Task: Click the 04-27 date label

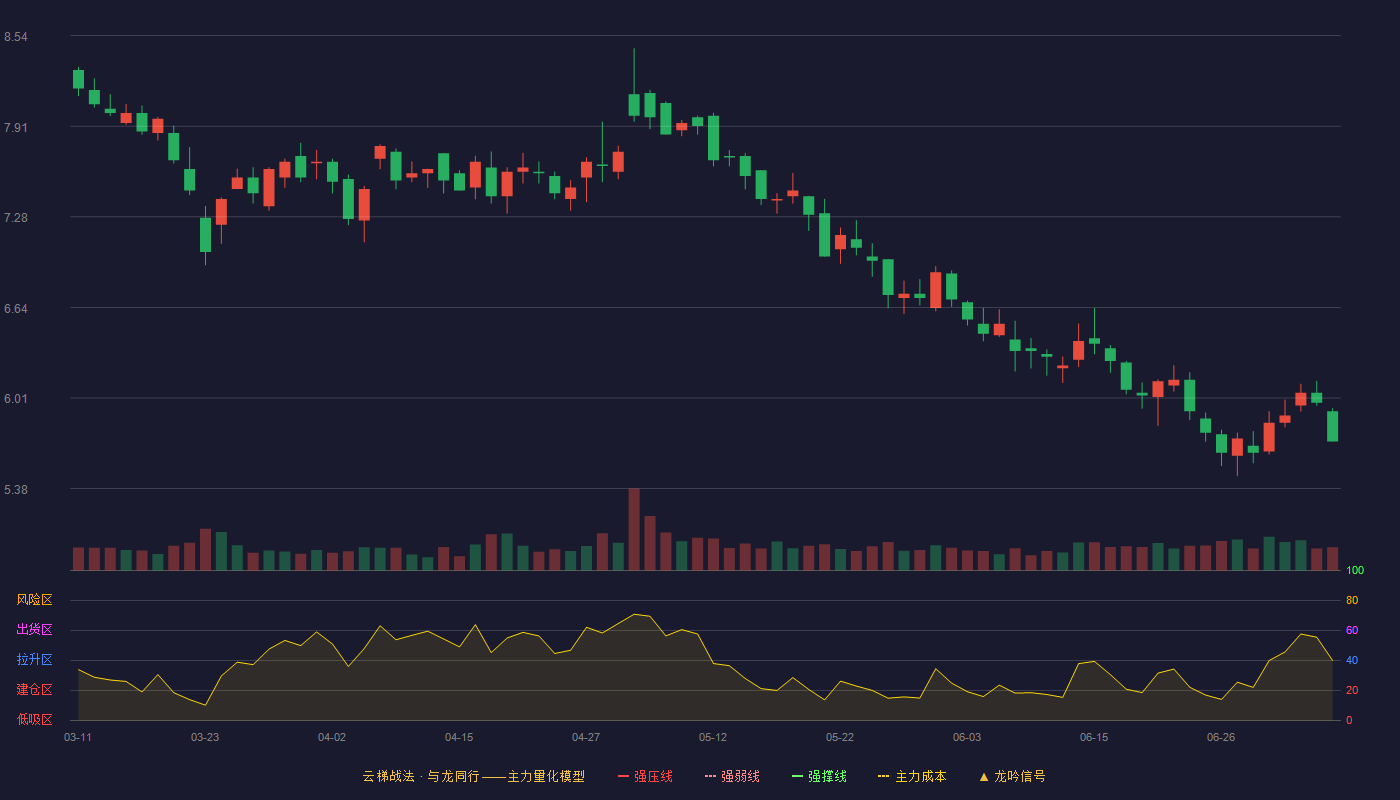Action: click(x=586, y=737)
